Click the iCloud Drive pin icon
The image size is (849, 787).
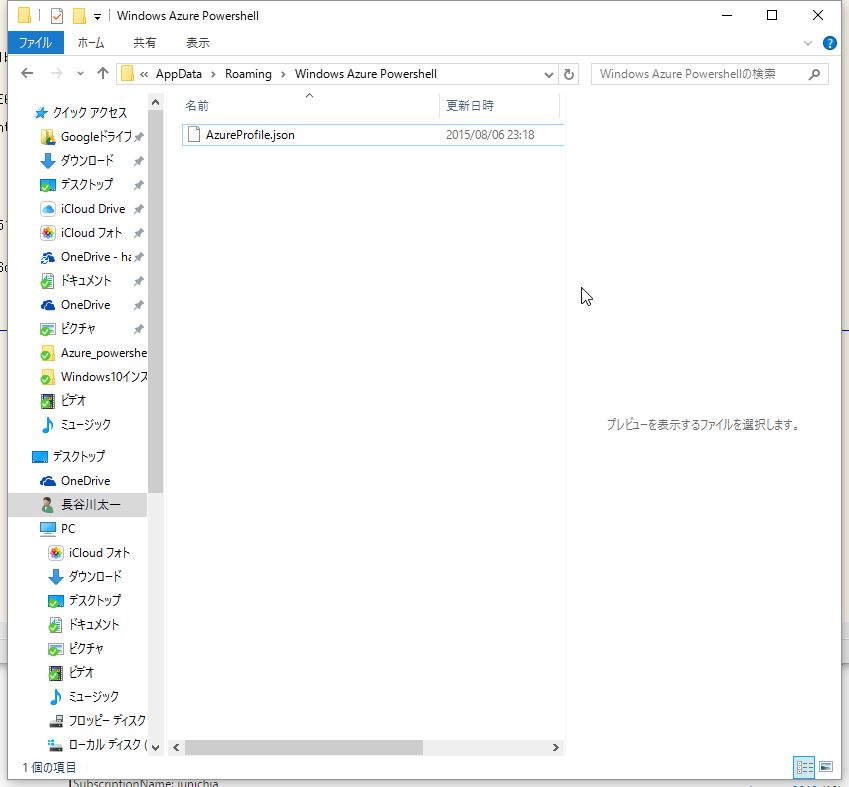pyautogui.click(x=139, y=209)
